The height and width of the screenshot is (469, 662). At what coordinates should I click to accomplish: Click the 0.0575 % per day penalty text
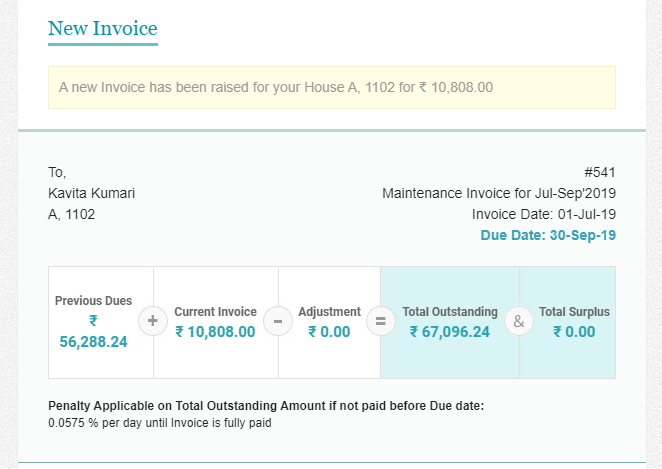point(160,423)
